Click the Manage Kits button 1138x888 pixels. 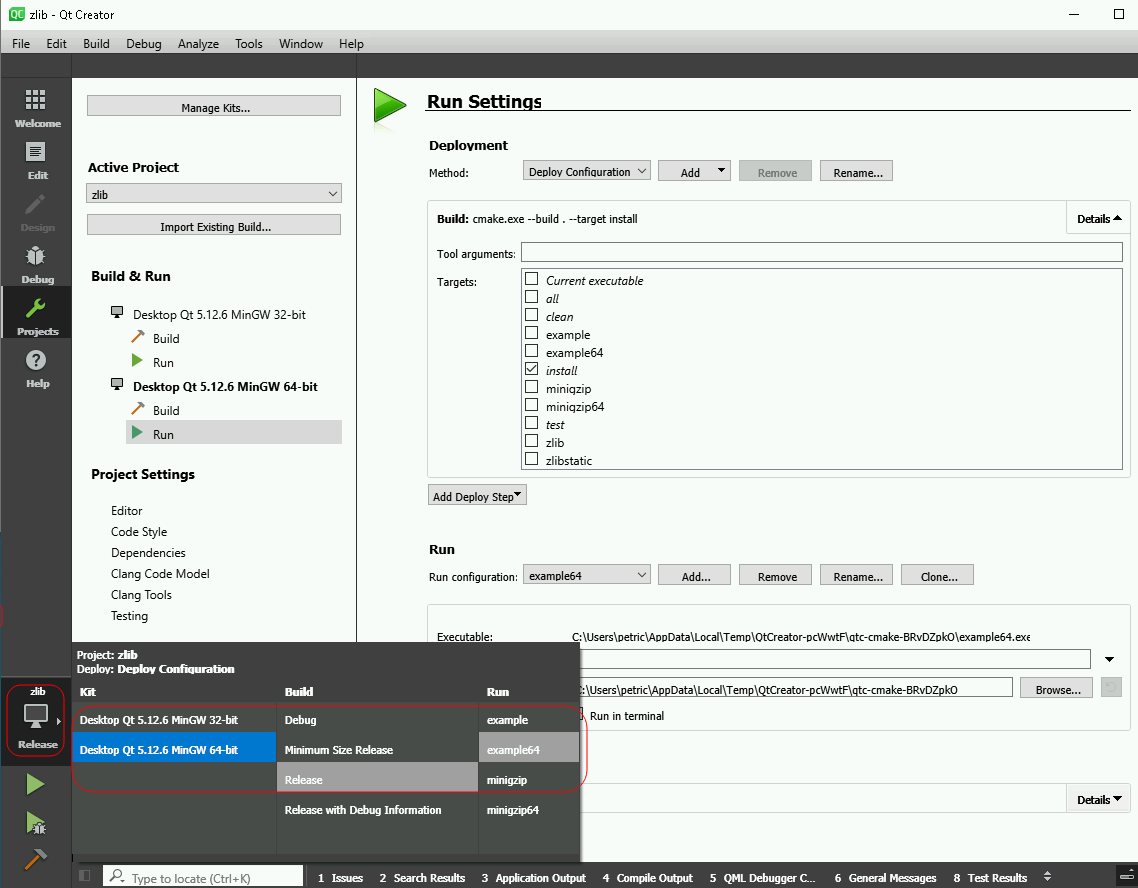tap(214, 107)
